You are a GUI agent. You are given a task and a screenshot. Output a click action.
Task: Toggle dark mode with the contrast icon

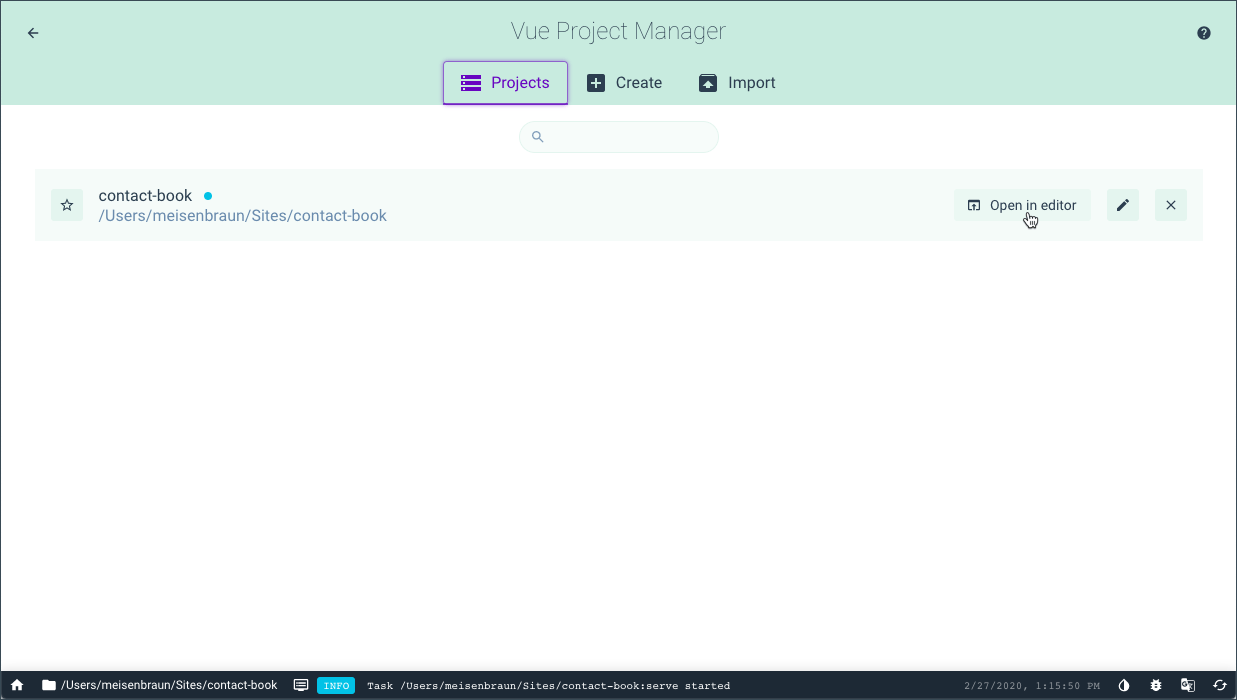click(1123, 685)
